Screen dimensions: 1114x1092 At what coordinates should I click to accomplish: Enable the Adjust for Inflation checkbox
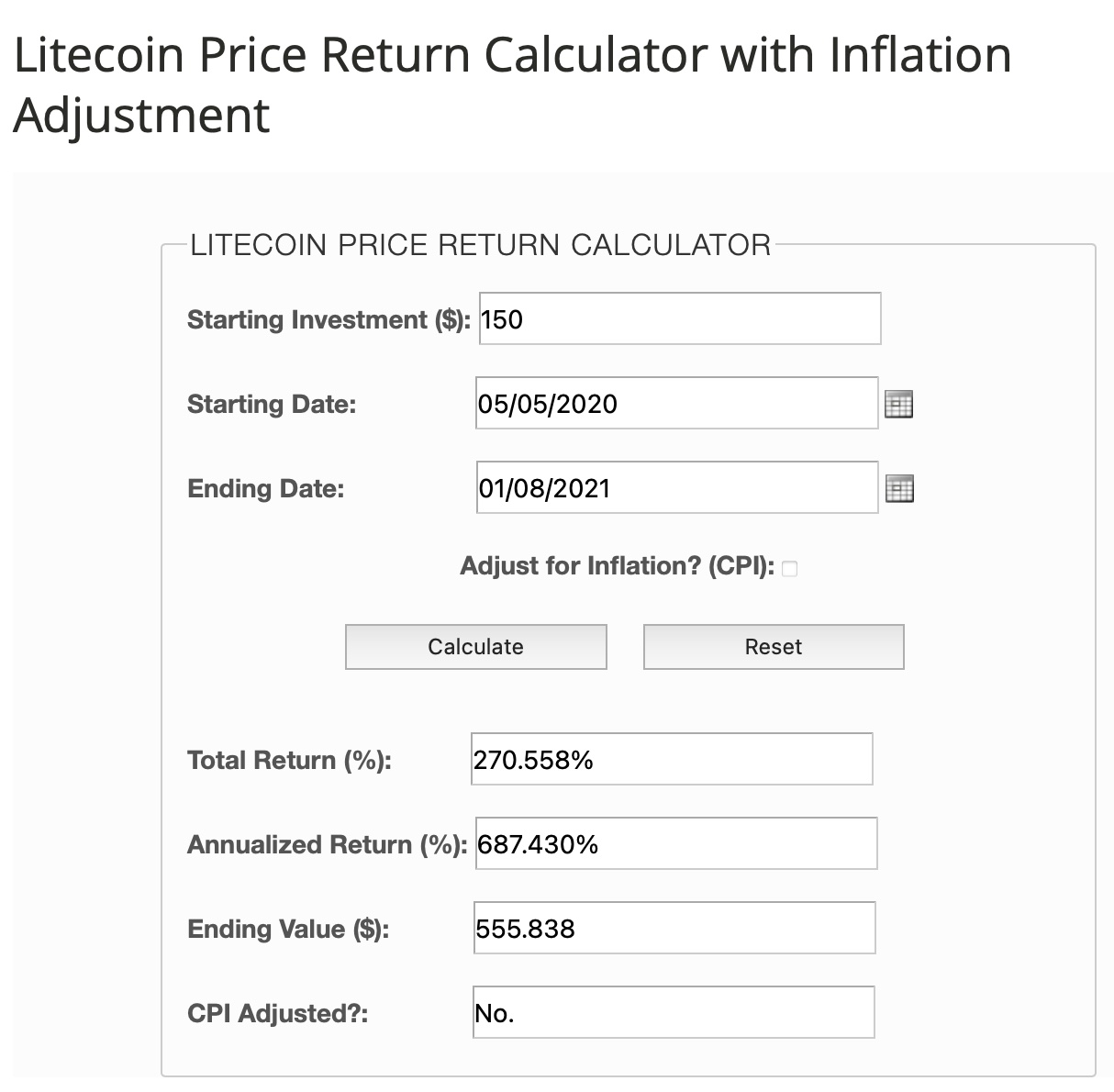(790, 569)
